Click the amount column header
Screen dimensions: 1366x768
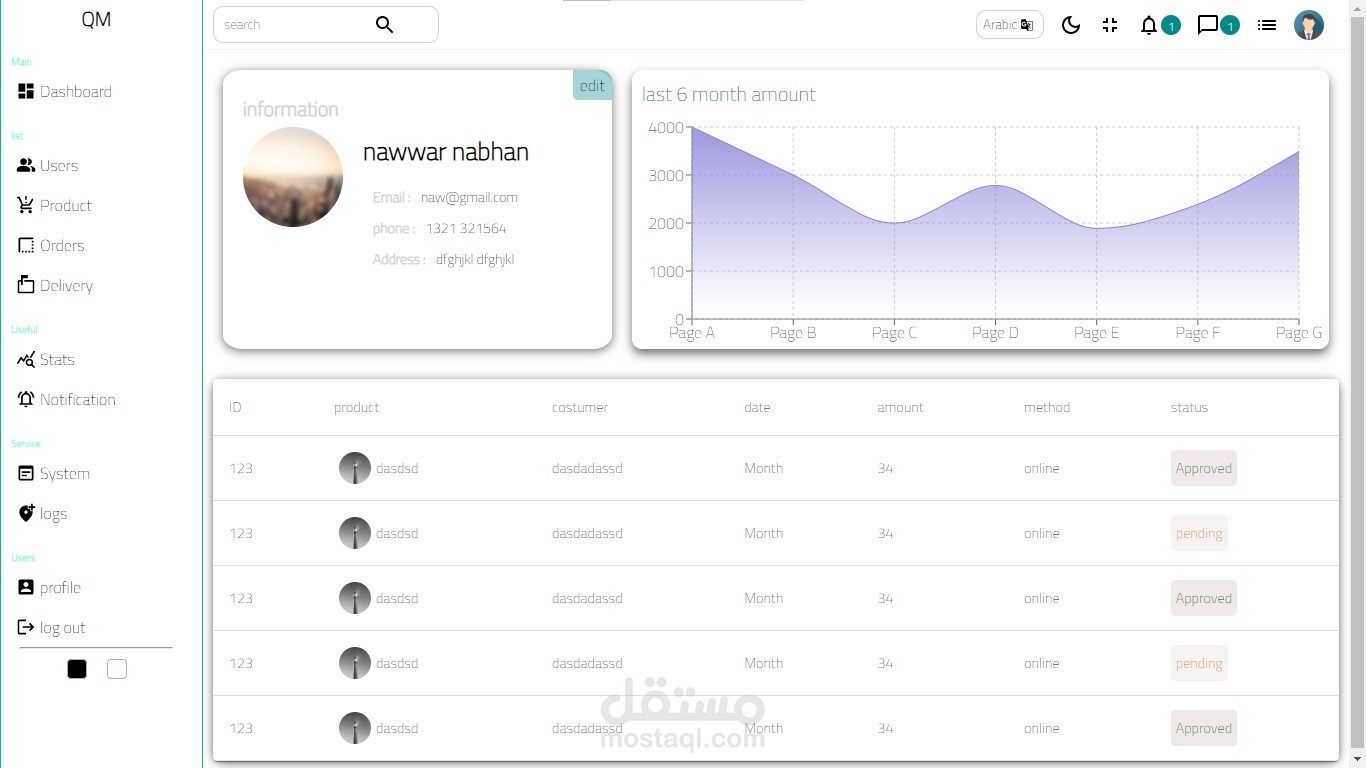pyautogui.click(x=900, y=408)
